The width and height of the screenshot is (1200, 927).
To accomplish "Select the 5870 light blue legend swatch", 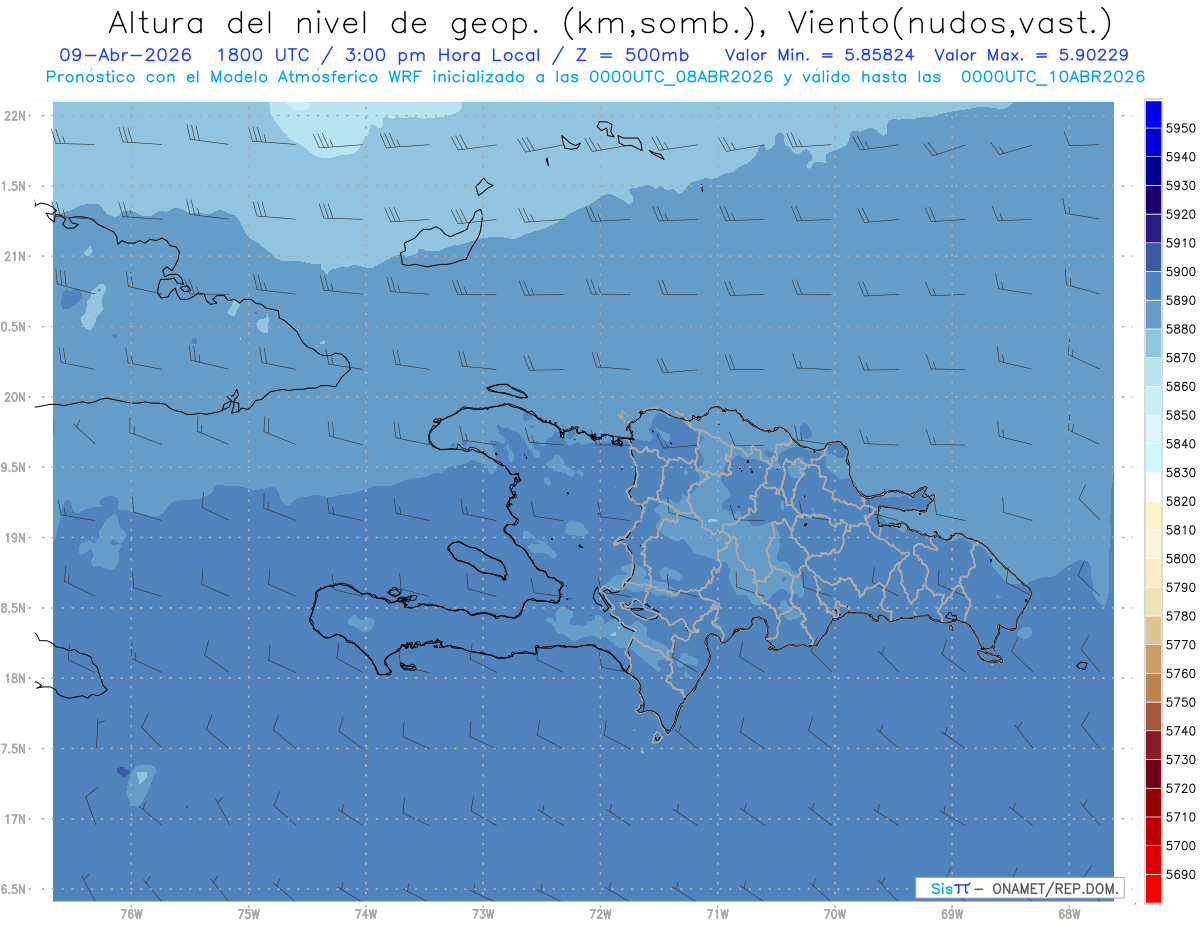I will (x=1153, y=343).
